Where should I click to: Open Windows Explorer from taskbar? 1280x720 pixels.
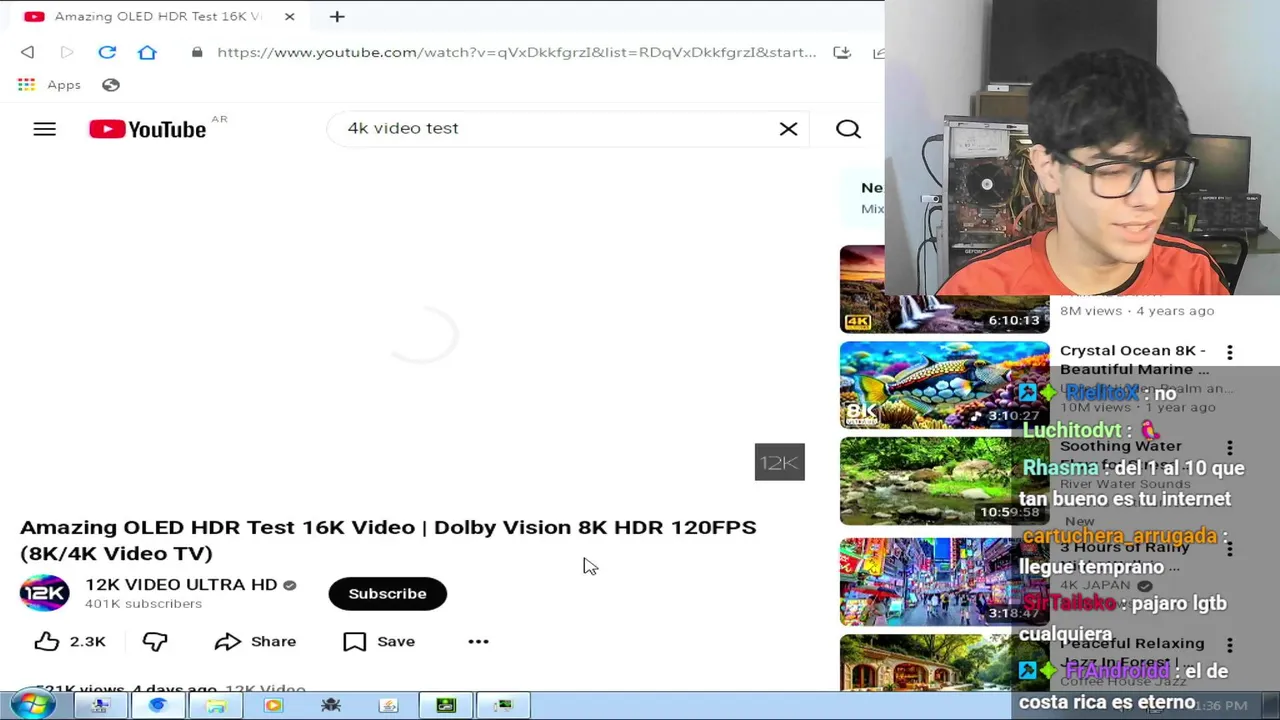216,706
